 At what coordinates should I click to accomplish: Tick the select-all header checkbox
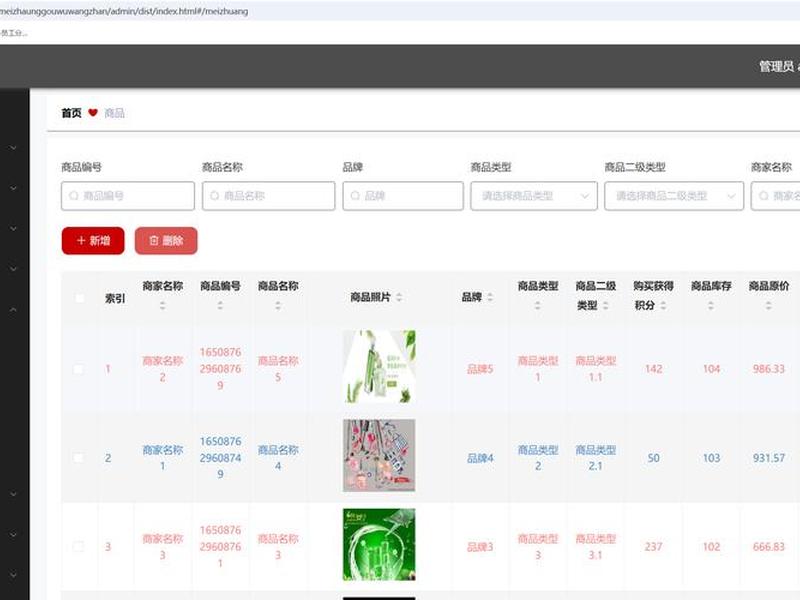pos(80,298)
